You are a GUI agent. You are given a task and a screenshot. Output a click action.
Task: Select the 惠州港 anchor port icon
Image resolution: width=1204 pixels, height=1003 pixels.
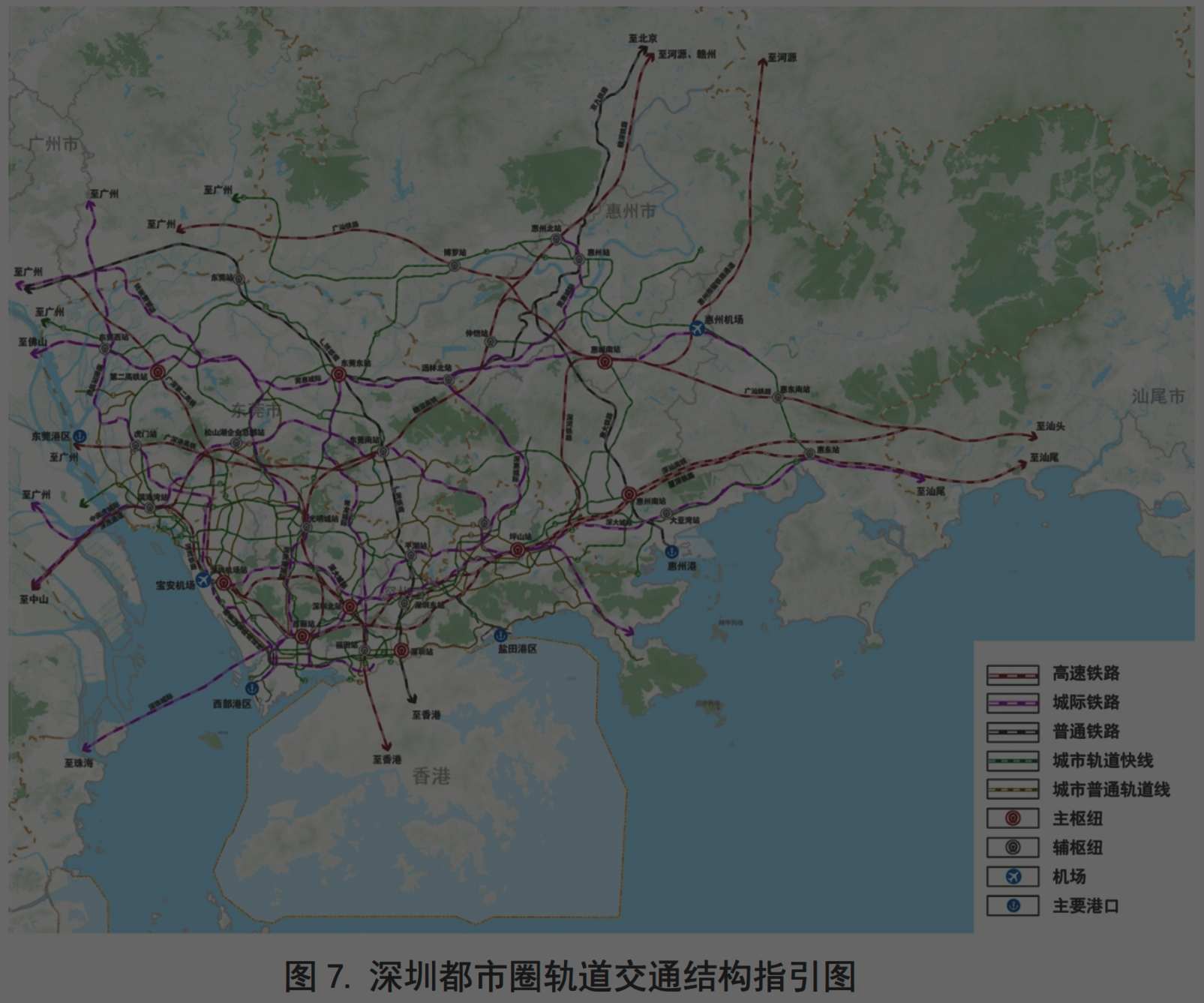point(674,552)
